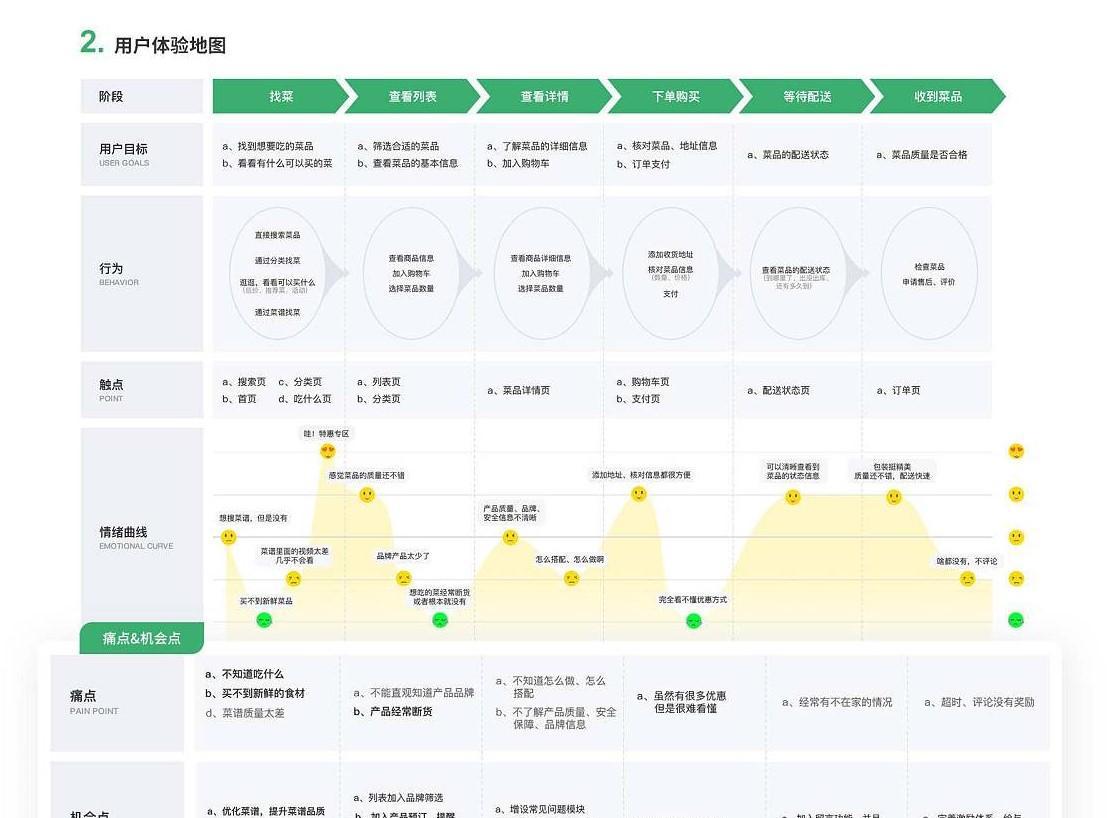The width and height of the screenshot is (1111, 818).
Task: Click the behavior circle containing 添加收货地址
Action: [x=670, y=273]
